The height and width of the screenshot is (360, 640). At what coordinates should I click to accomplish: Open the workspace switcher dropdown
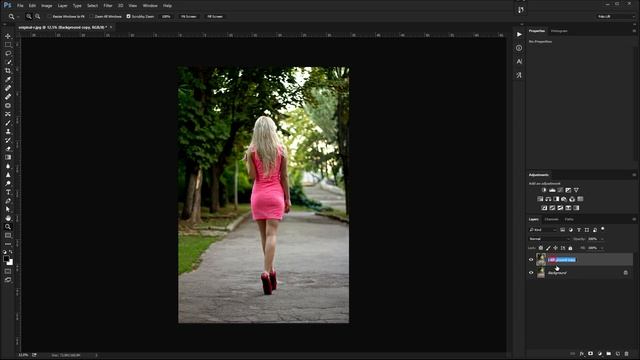(x=616, y=16)
